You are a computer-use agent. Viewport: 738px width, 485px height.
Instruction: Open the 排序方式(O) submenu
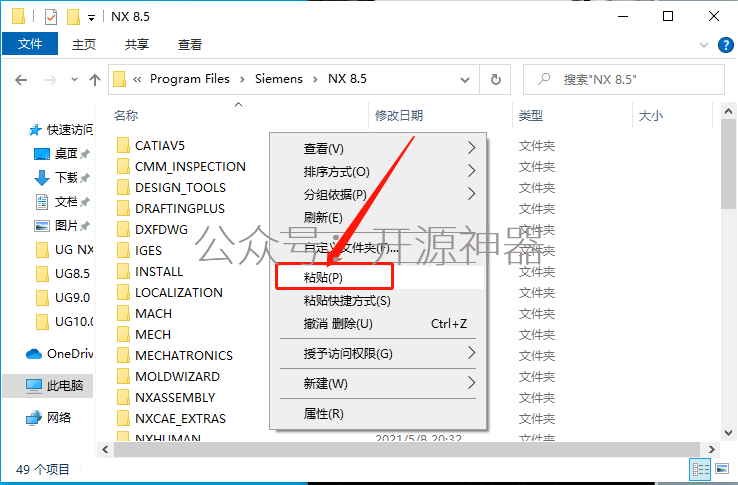[x=379, y=171]
